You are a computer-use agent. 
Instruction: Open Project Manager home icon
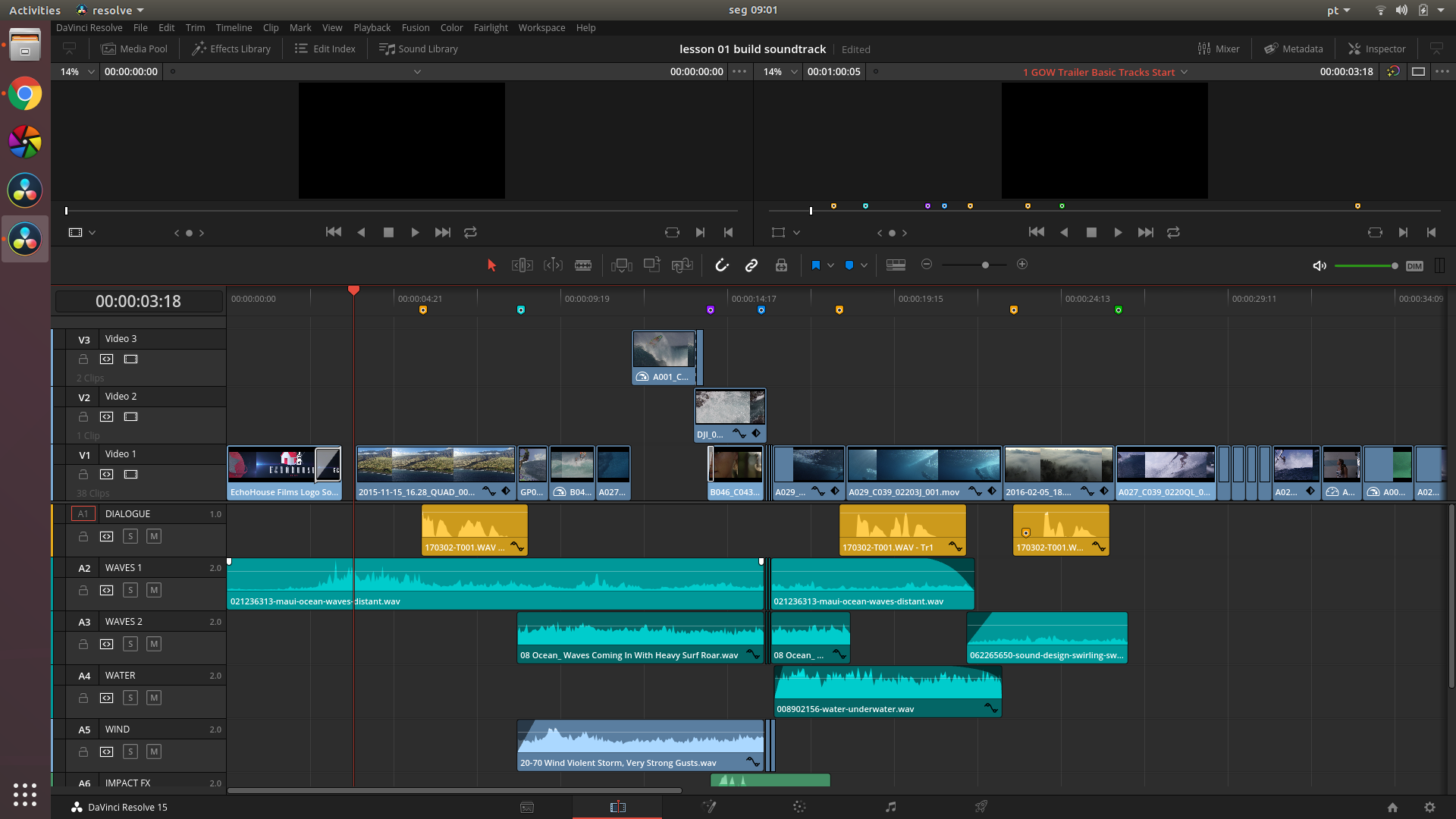point(1392,808)
